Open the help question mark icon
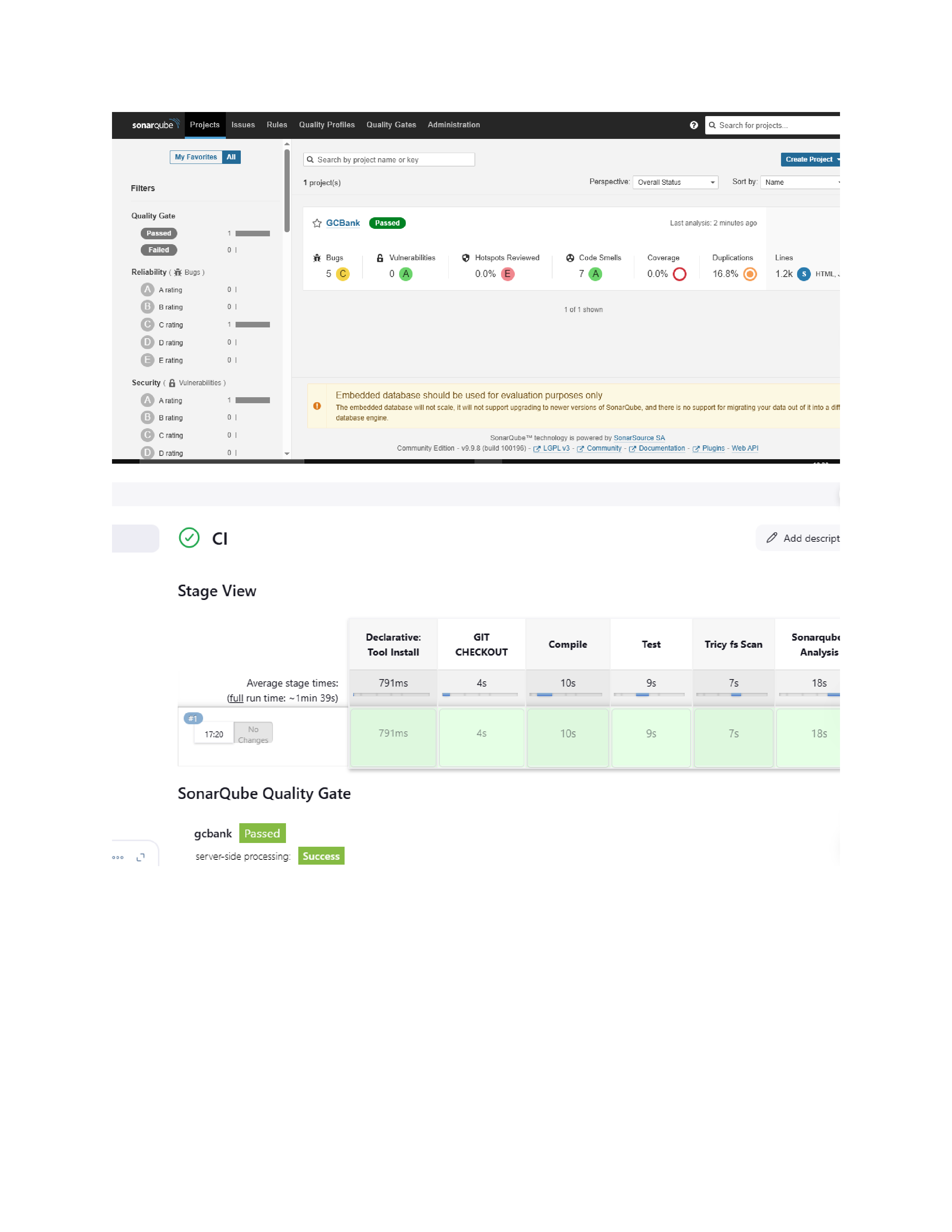This screenshot has height=1232, width=952. point(694,125)
